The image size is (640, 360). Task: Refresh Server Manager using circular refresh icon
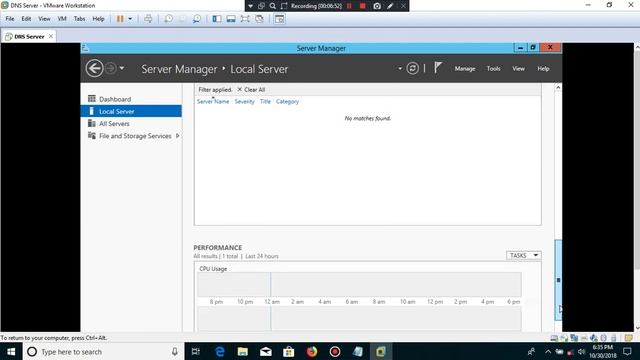click(412, 68)
